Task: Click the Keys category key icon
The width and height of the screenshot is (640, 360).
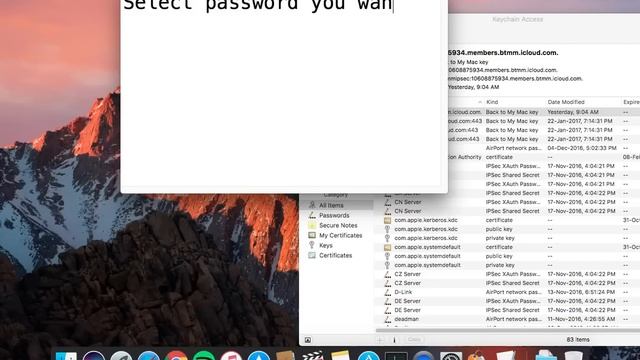Action: [x=312, y=245]
